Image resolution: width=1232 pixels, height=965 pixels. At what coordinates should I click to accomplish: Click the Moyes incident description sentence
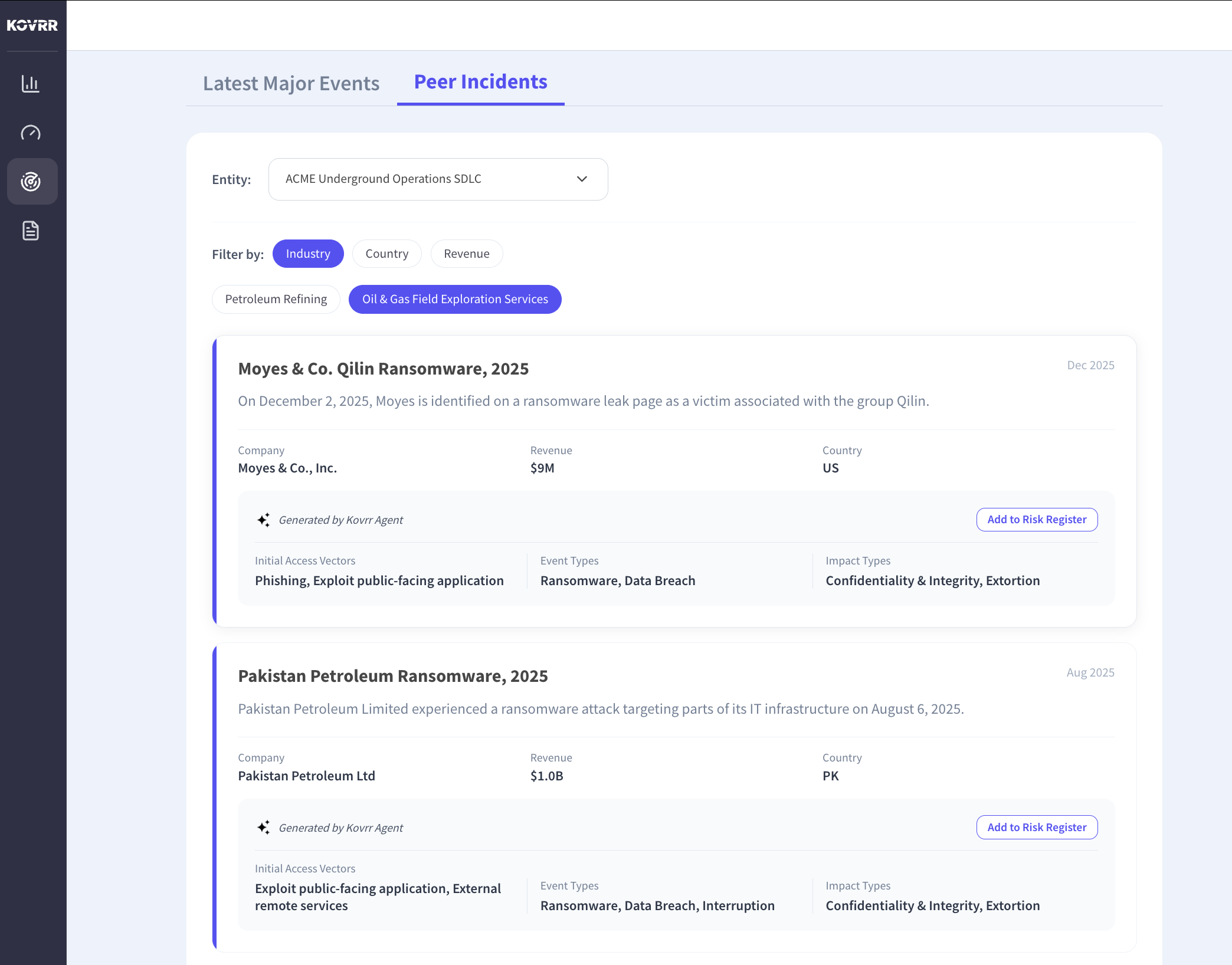584,401
